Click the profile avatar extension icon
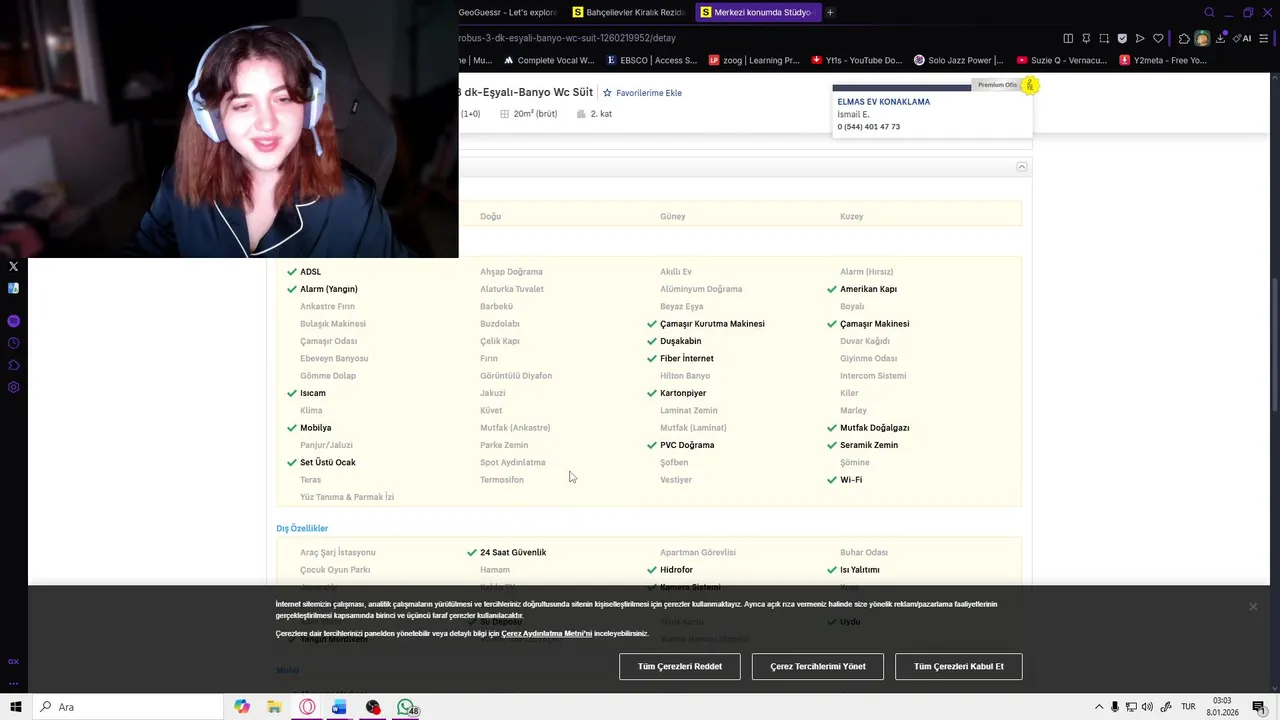This screenshot has width=1280, height=720. tap(1202, 38)
